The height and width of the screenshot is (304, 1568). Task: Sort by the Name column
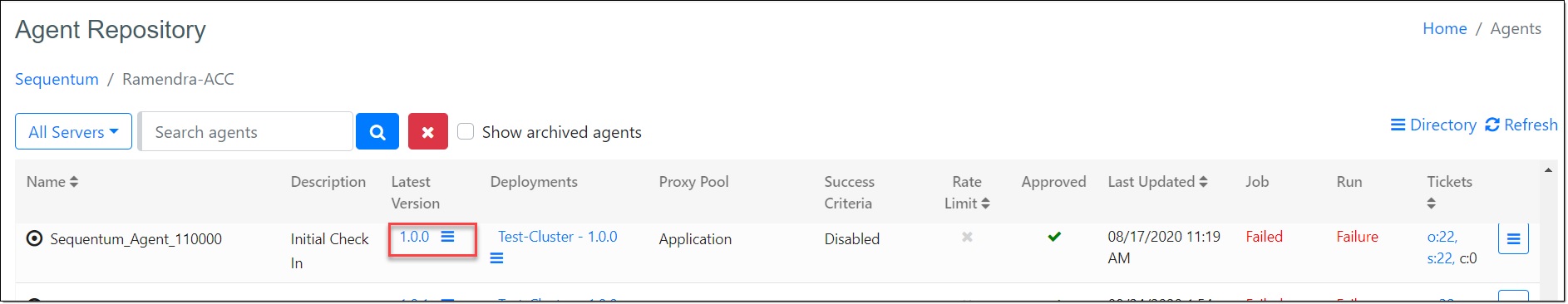click(x=52, y=182)
